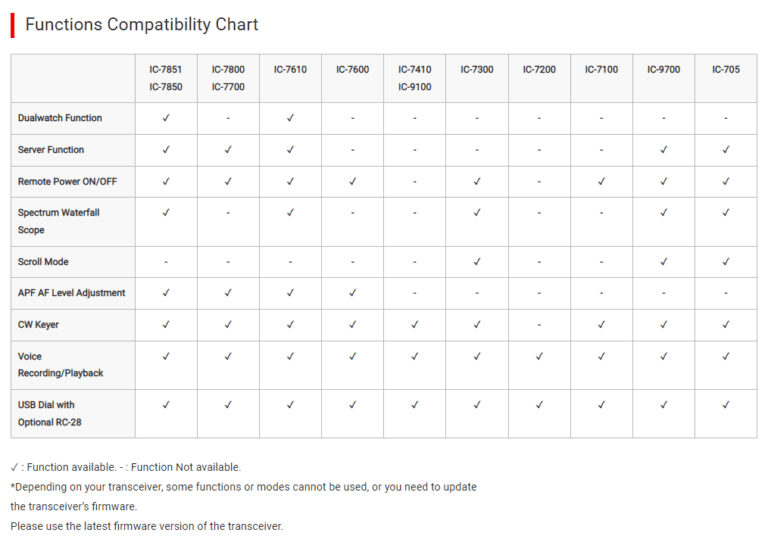Click the Functions Compatibility Chart heading
Image resolution: width=768 pixels, height=536 pixels.
point(141,24)
